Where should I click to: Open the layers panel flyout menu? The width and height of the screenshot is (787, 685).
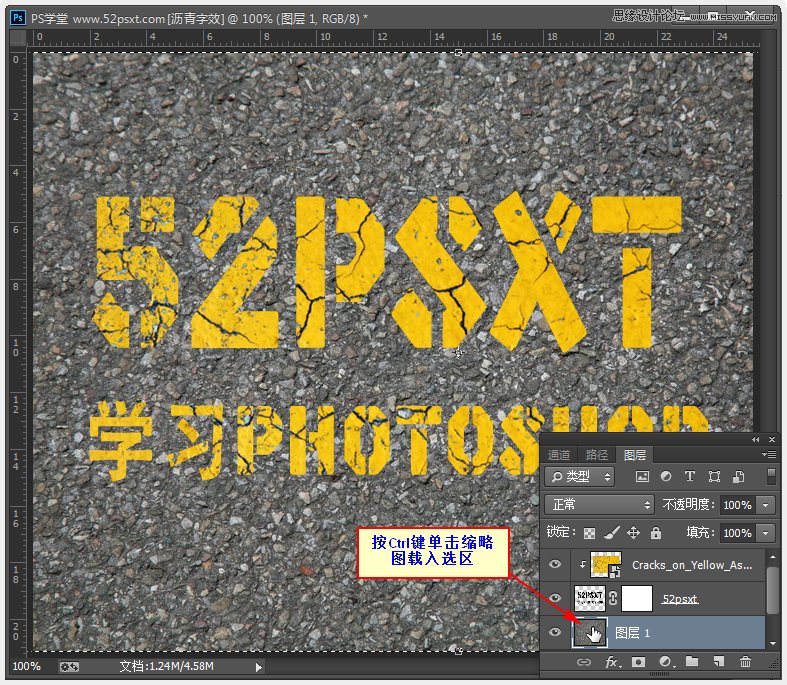coord(769,455)
